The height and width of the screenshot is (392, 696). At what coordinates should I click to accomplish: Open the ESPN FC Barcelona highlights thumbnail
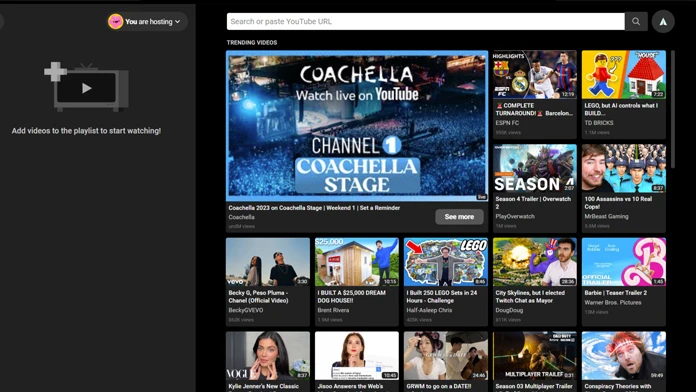point(534,75)
